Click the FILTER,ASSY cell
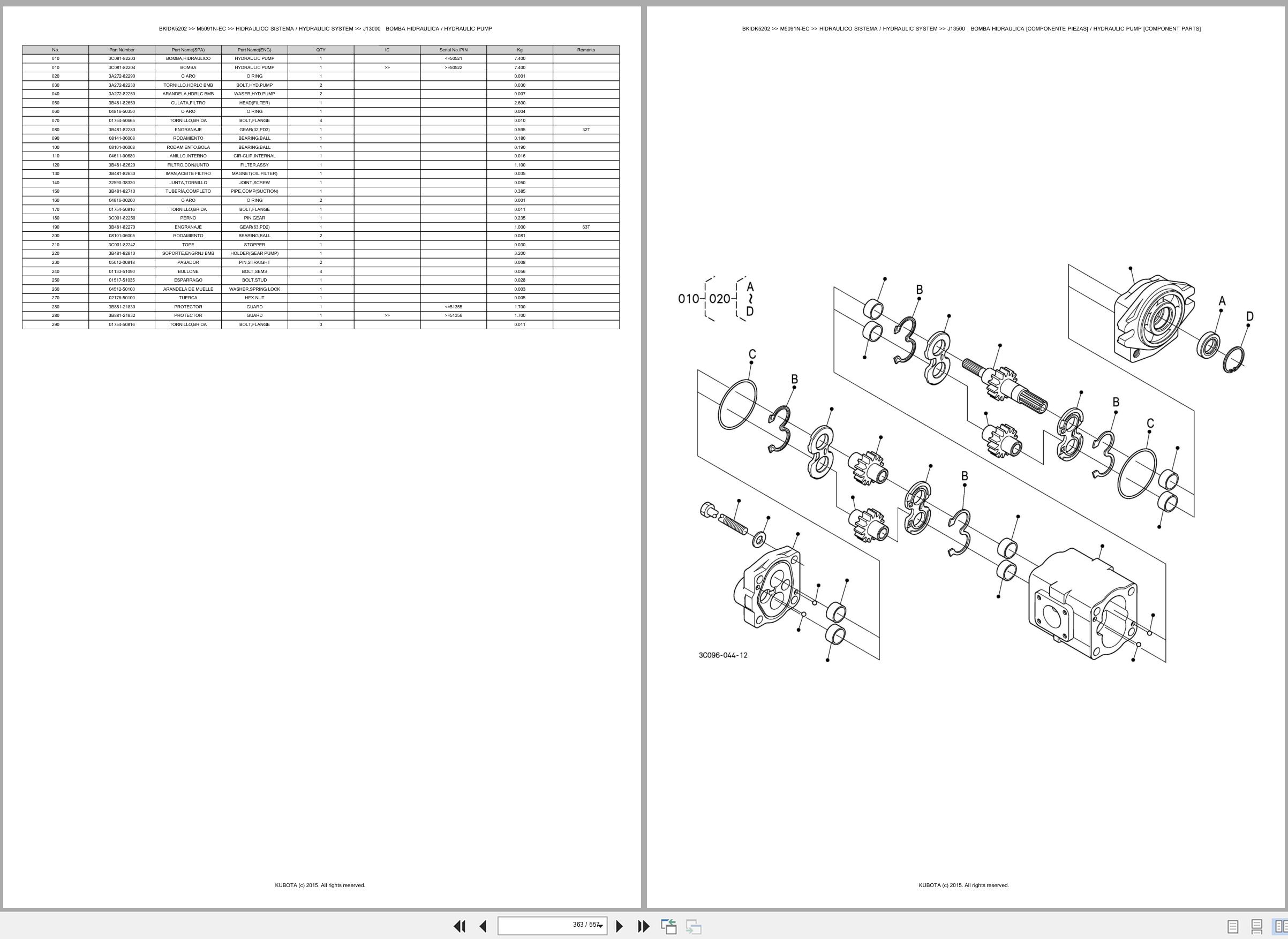The height and width of the screenshot is (939, 1288). click(254, 165)
